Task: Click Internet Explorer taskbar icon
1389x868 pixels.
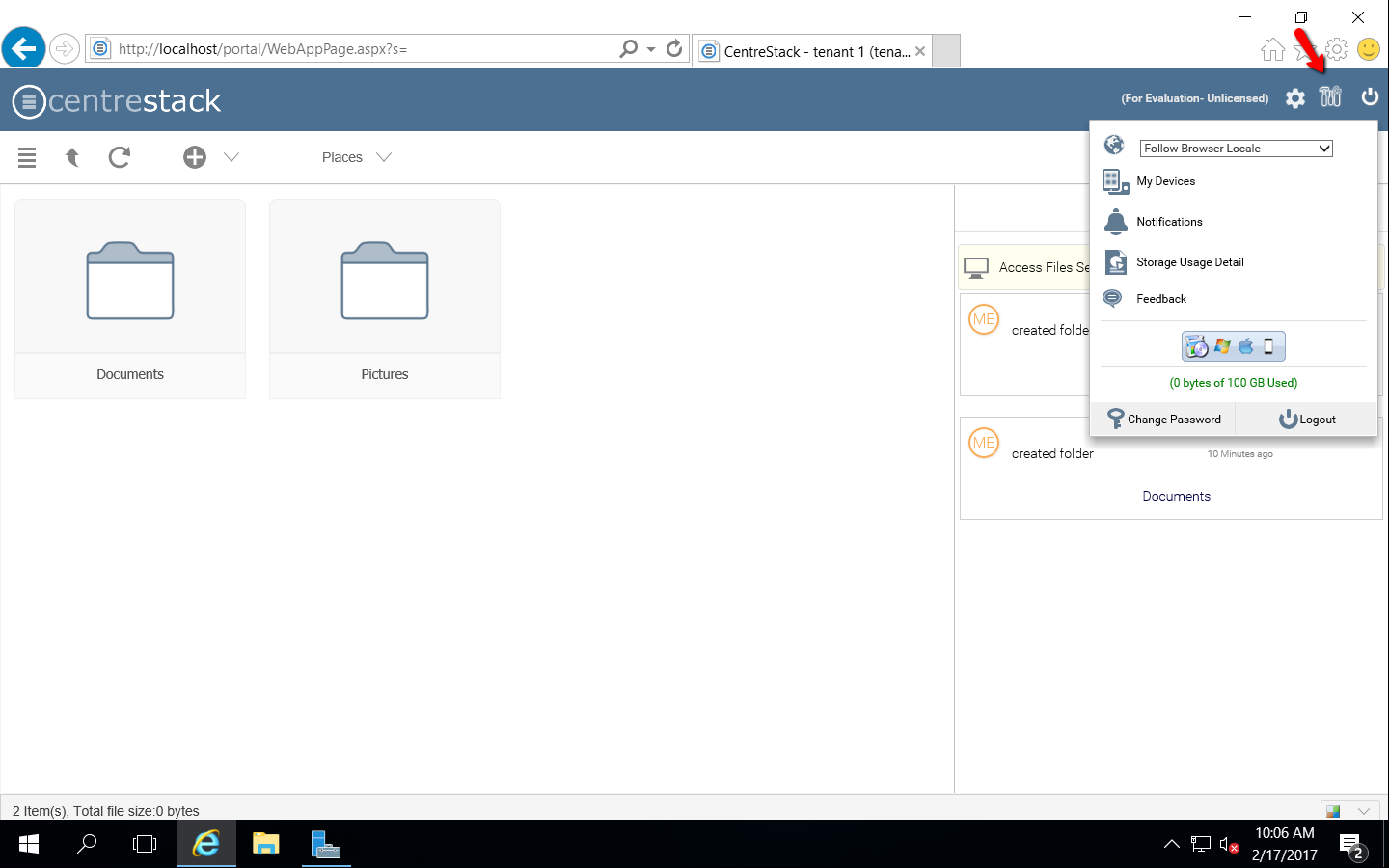Action: click(206, 844)
